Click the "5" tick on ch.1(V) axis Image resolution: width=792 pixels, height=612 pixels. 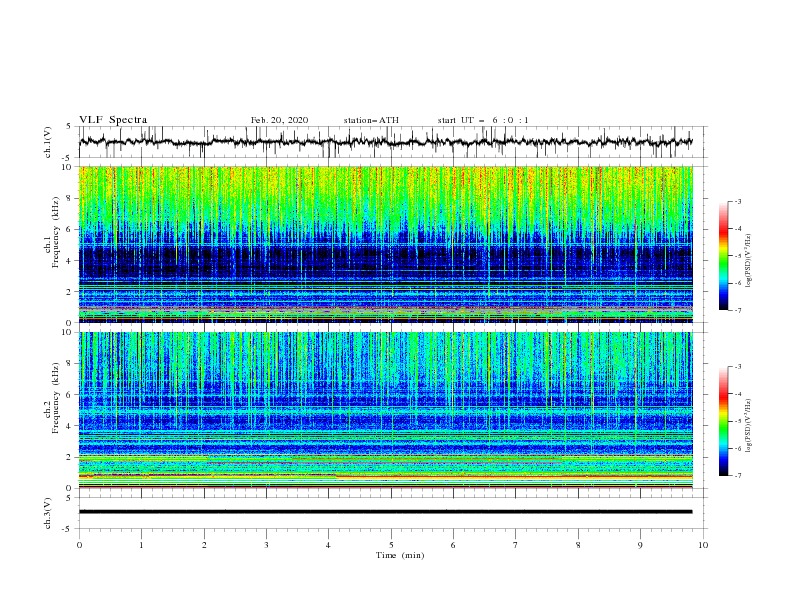coord(69,127)
